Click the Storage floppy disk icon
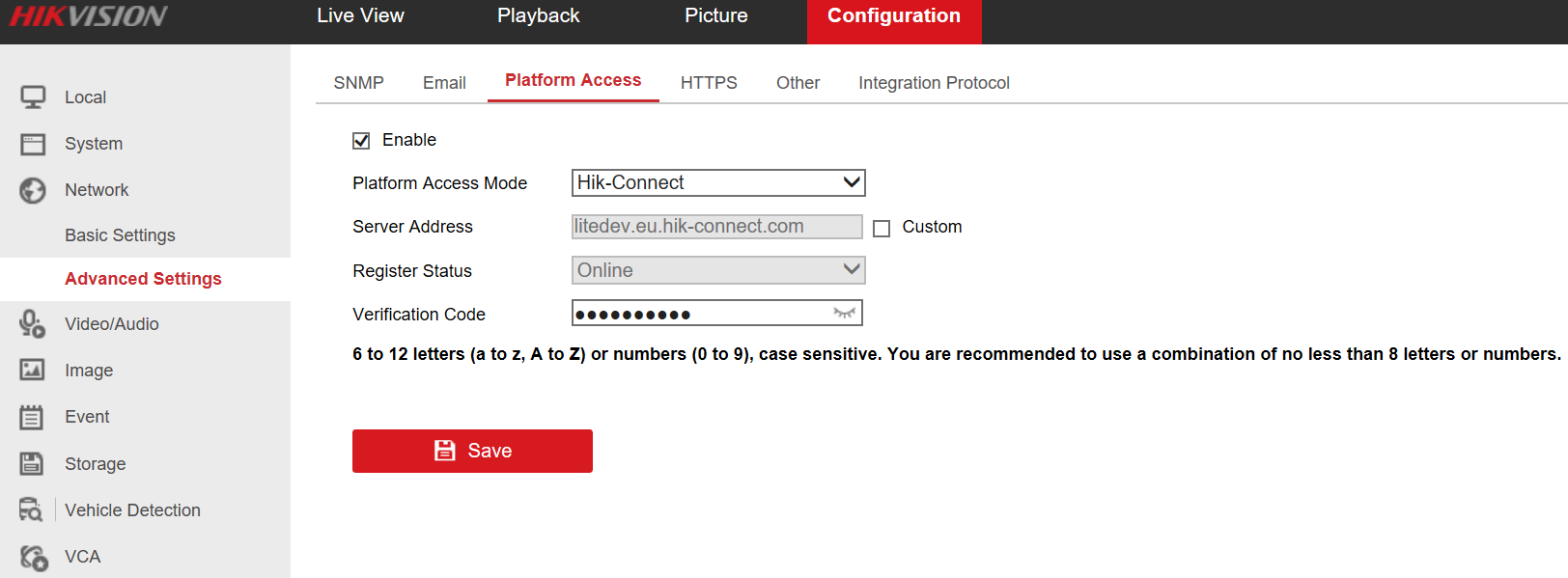Screen dimensions: 1568x578 point(32,463)
